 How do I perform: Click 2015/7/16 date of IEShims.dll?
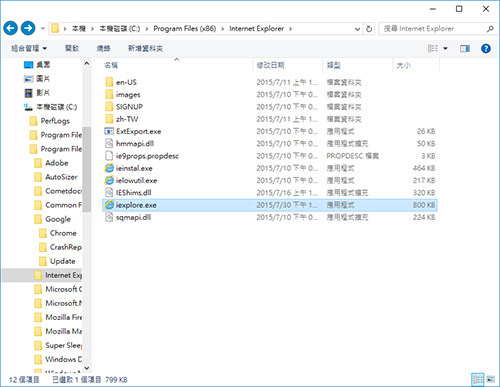coord(287,193)
